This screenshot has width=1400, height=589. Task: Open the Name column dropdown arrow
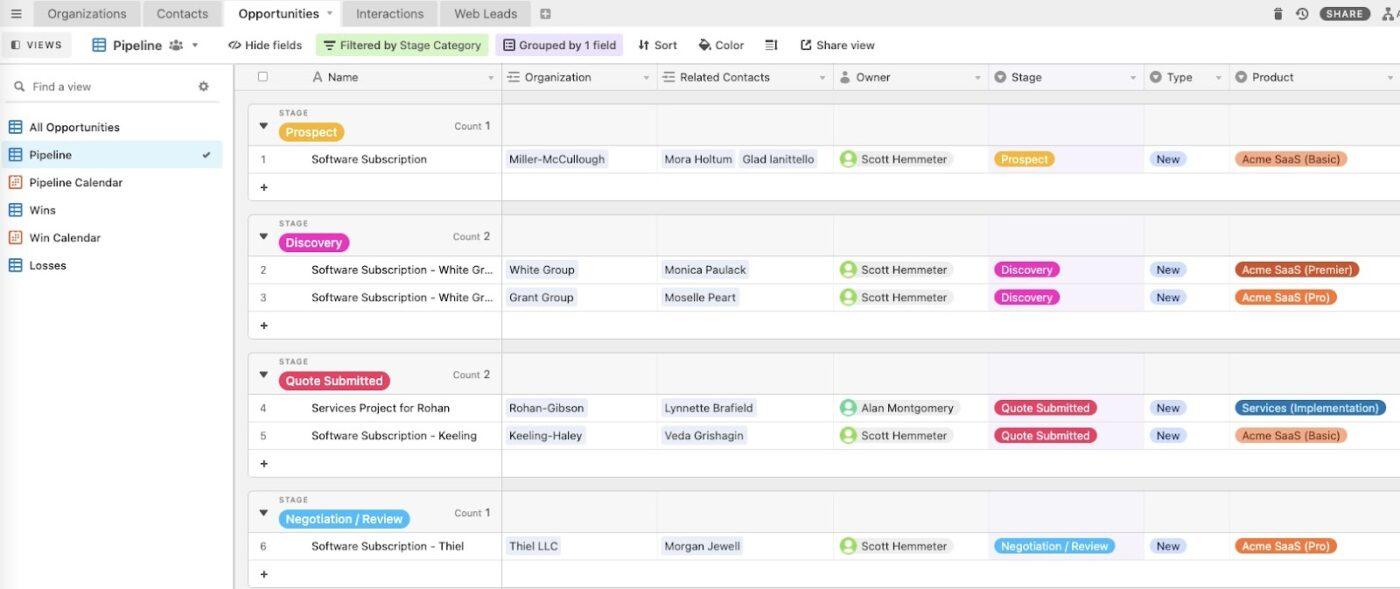point(491,78)
